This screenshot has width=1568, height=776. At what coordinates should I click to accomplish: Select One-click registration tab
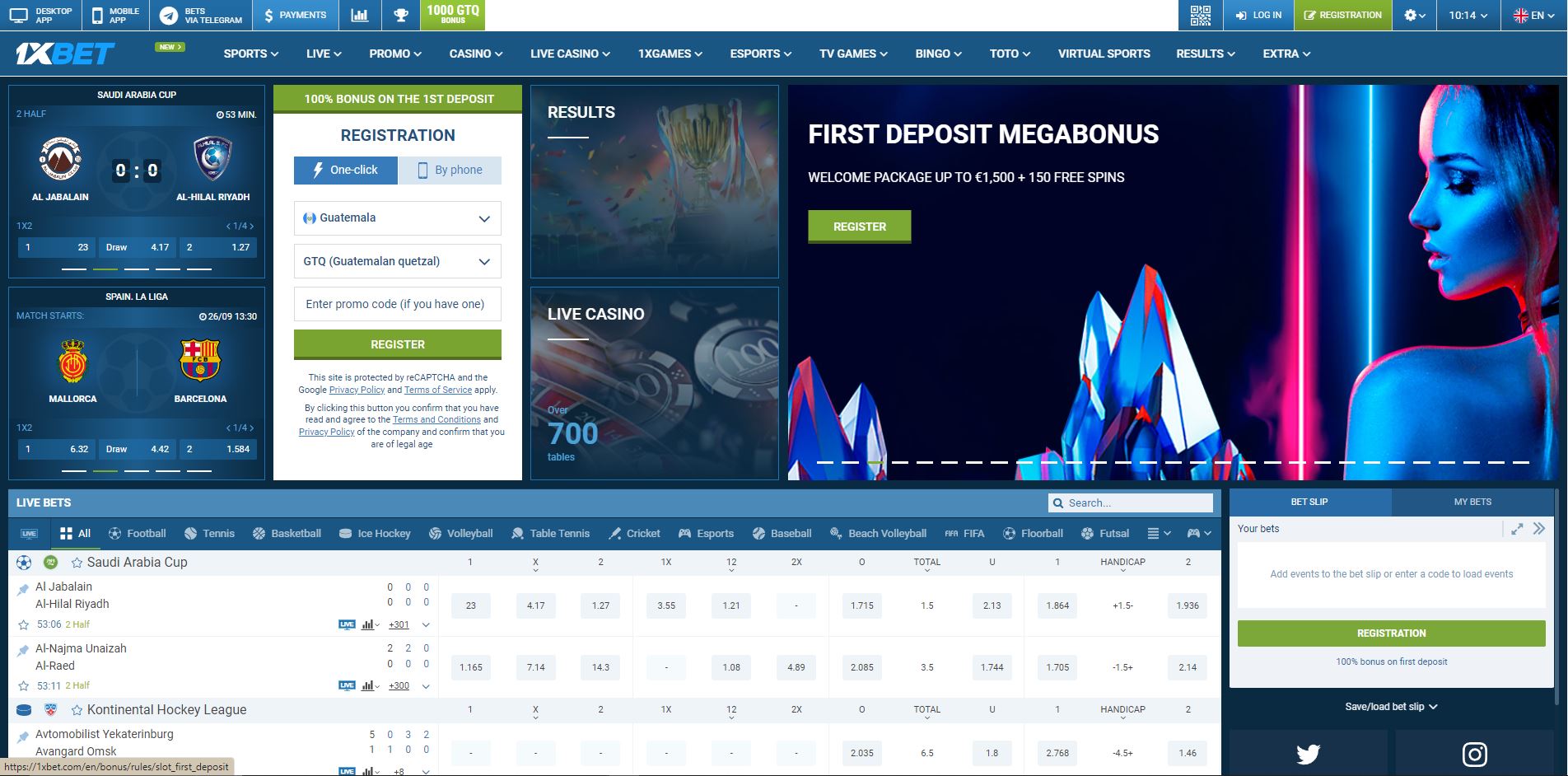tap(346, 170)
